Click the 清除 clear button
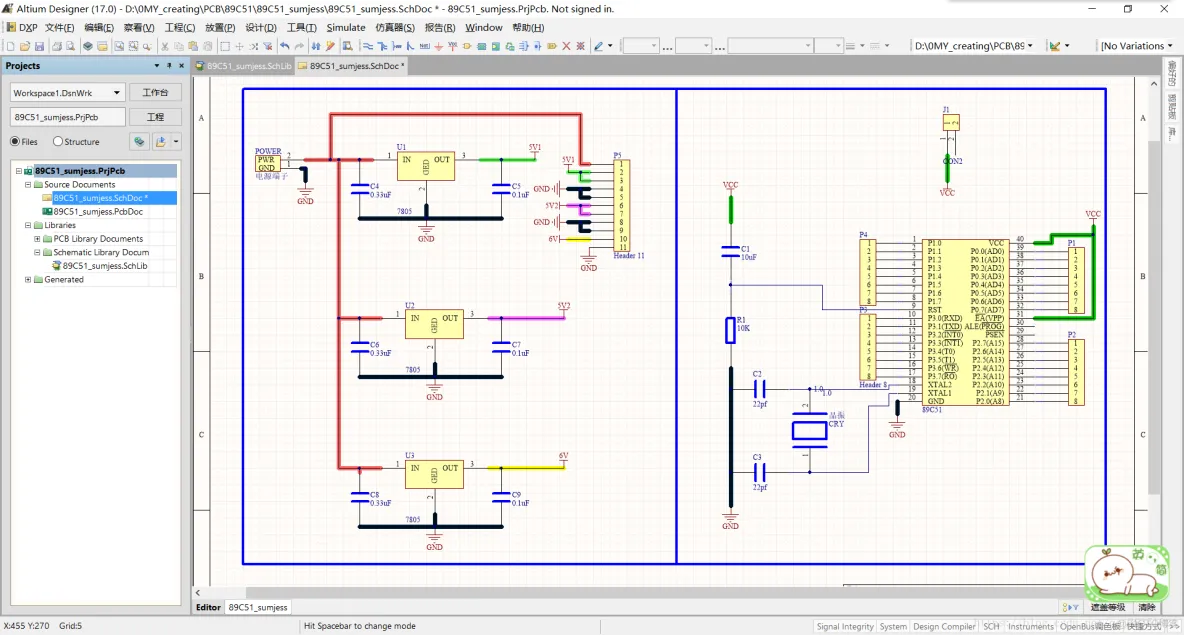 pos(1147,607)
